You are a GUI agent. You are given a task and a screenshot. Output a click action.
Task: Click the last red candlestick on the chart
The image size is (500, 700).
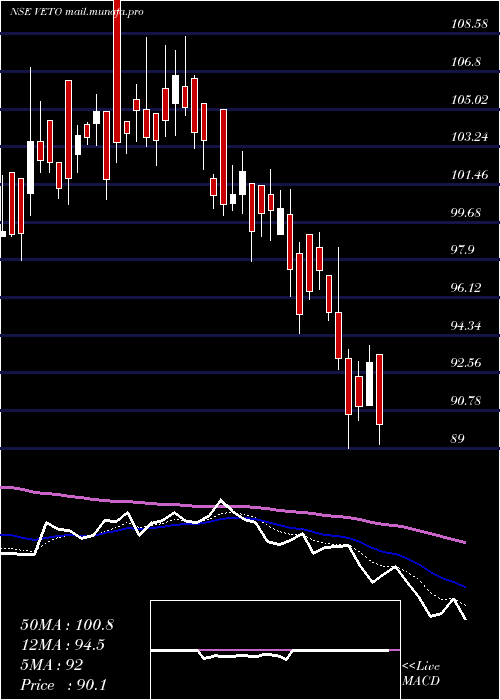[x=379, y=389]
